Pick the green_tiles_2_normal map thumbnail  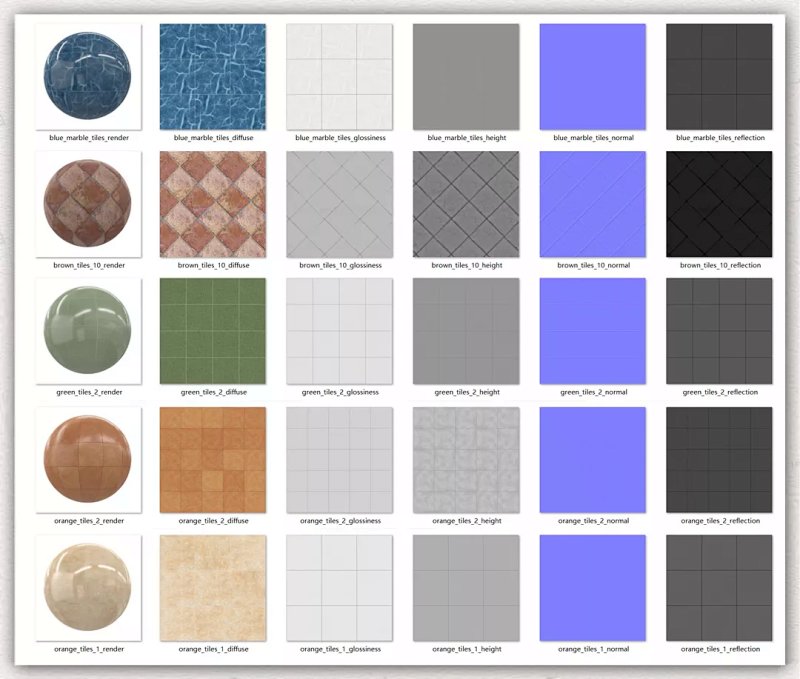click(x=592, y=331)
